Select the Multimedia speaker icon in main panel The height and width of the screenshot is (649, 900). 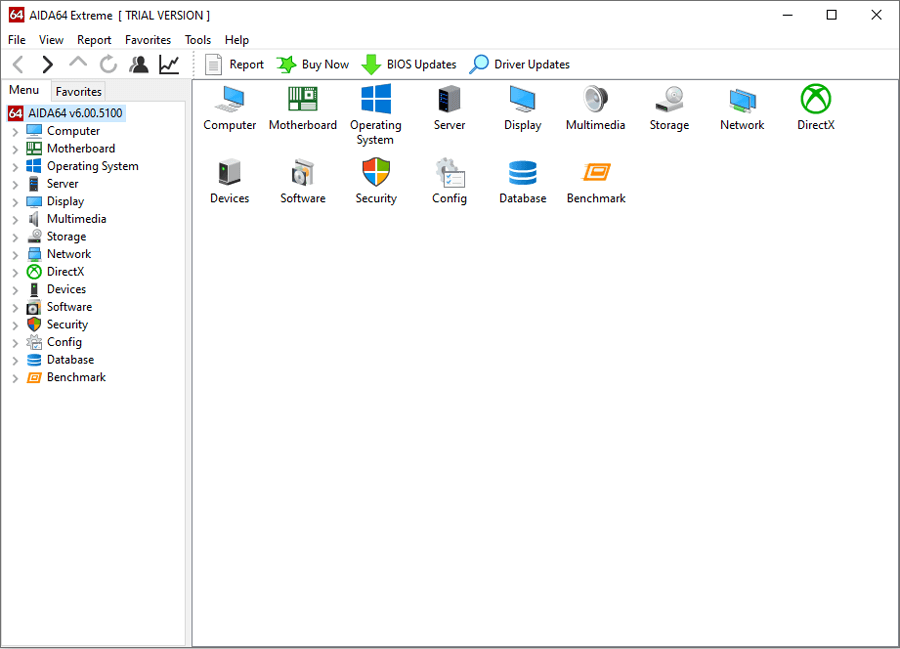595,100
